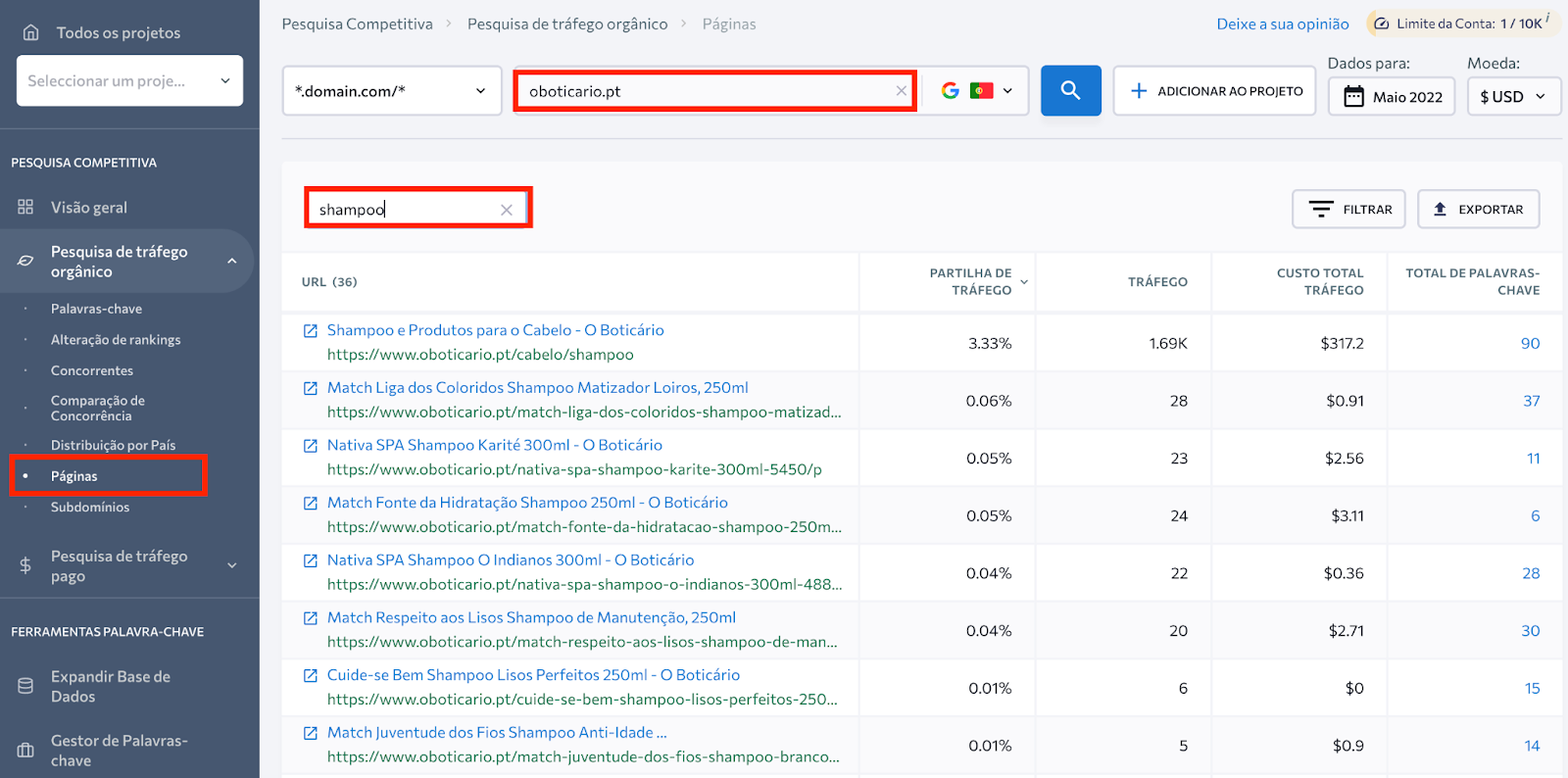Open the Maio 2022 date picker
The width and height of the screenshot is (1568, 778).
coord(1392,96)
